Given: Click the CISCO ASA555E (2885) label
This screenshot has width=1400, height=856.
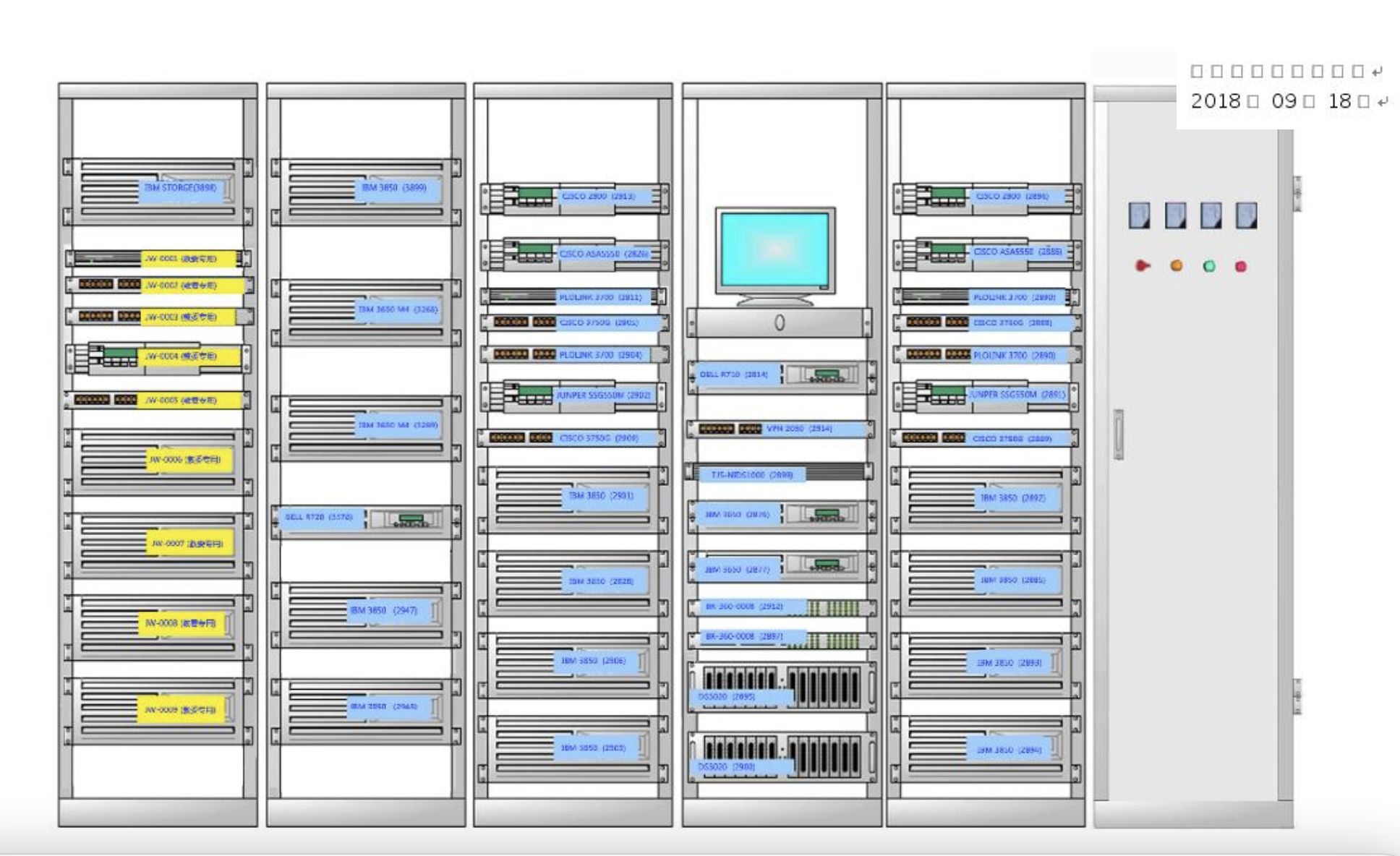Looking at the screenshot, I should (1017, 252).
